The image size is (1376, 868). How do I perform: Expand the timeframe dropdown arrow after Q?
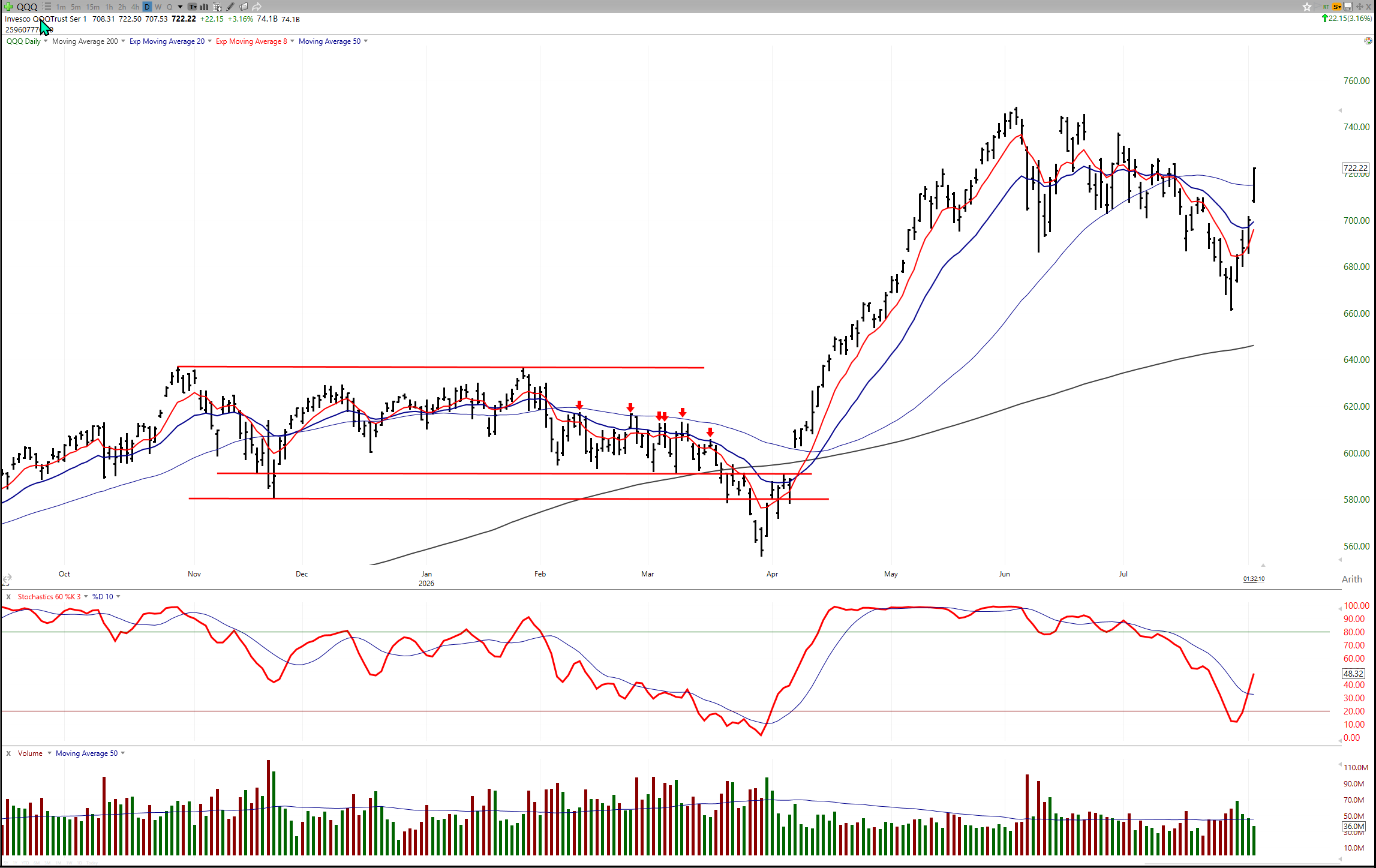[180, 7]
